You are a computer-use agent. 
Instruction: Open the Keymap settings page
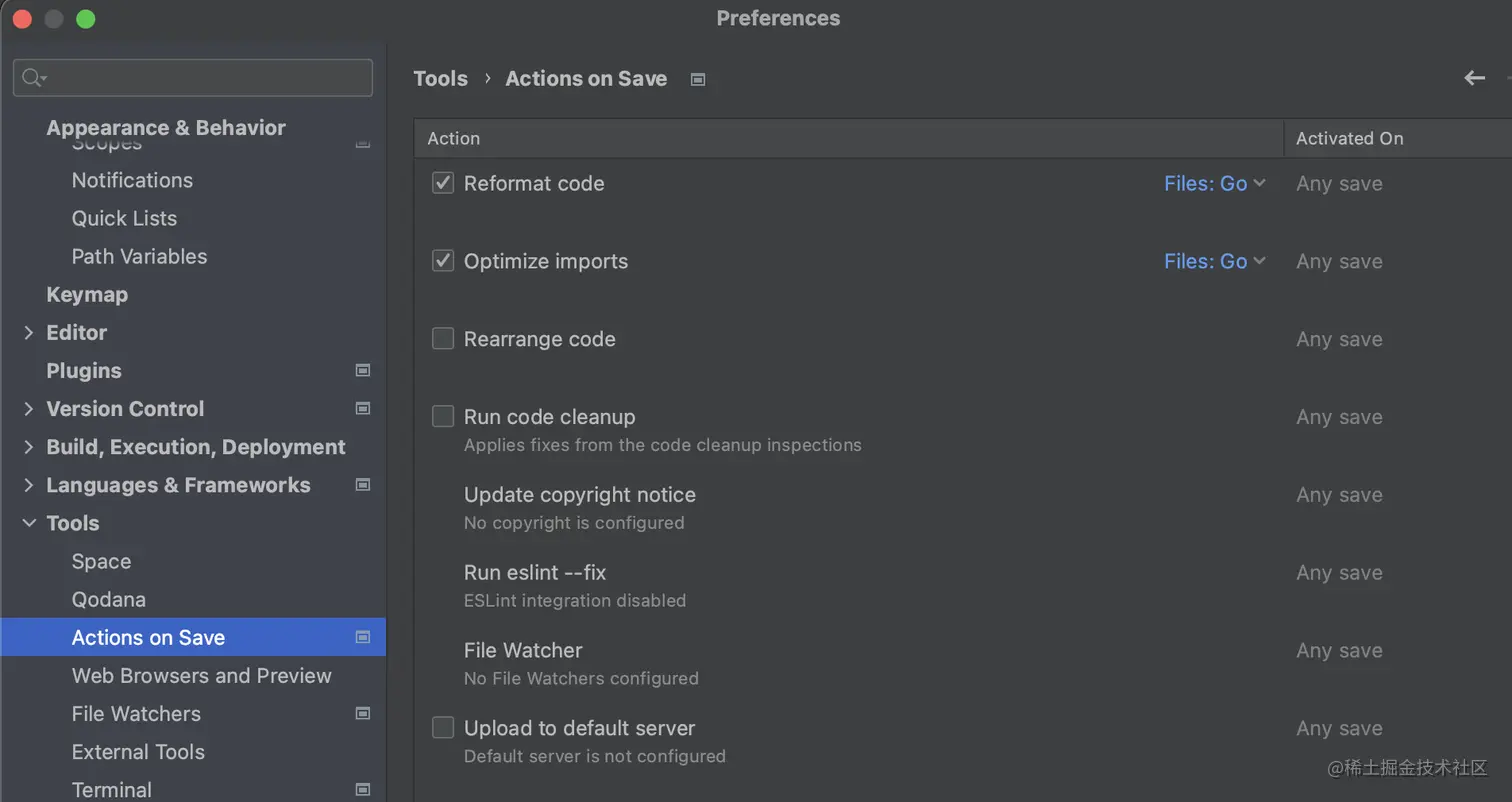pos(87,294)
